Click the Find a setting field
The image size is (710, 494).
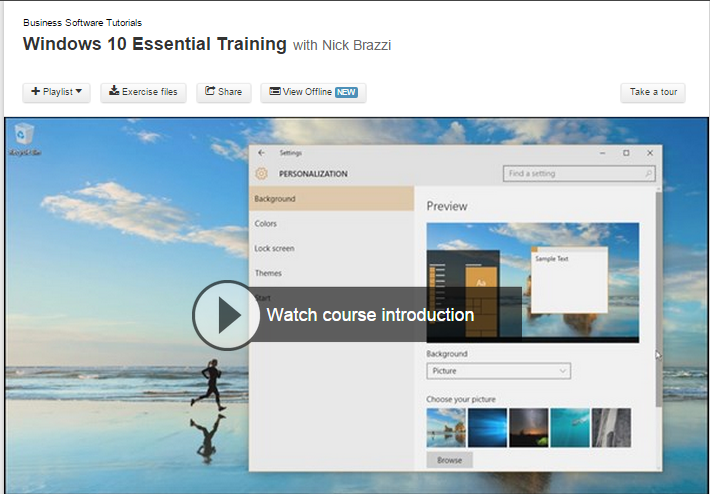point(579,173)
